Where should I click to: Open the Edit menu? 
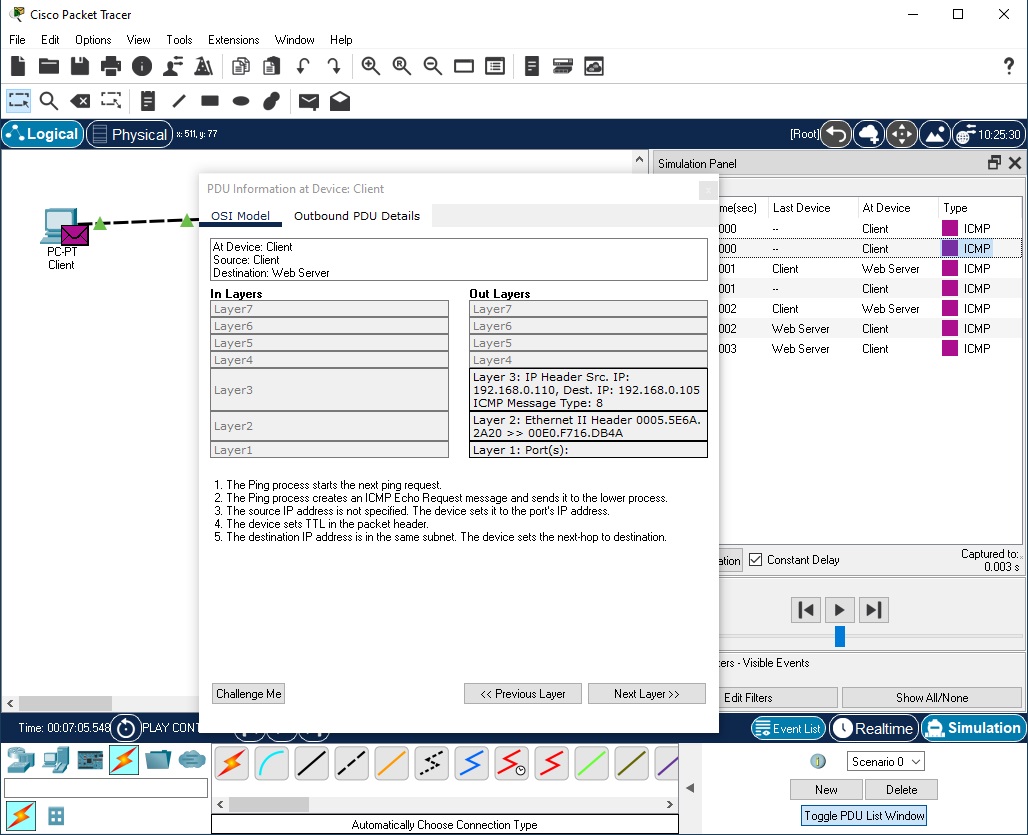50,40
